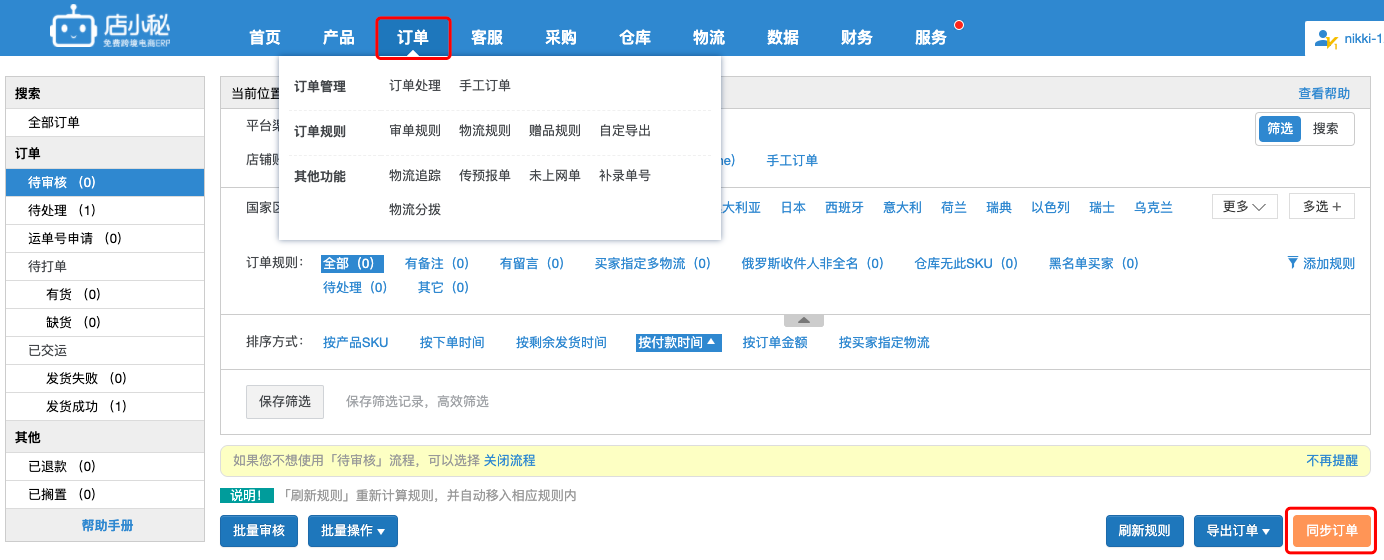Open the 导出订单 dropdown menu

pyautogui.click(x=1238, y=531)
